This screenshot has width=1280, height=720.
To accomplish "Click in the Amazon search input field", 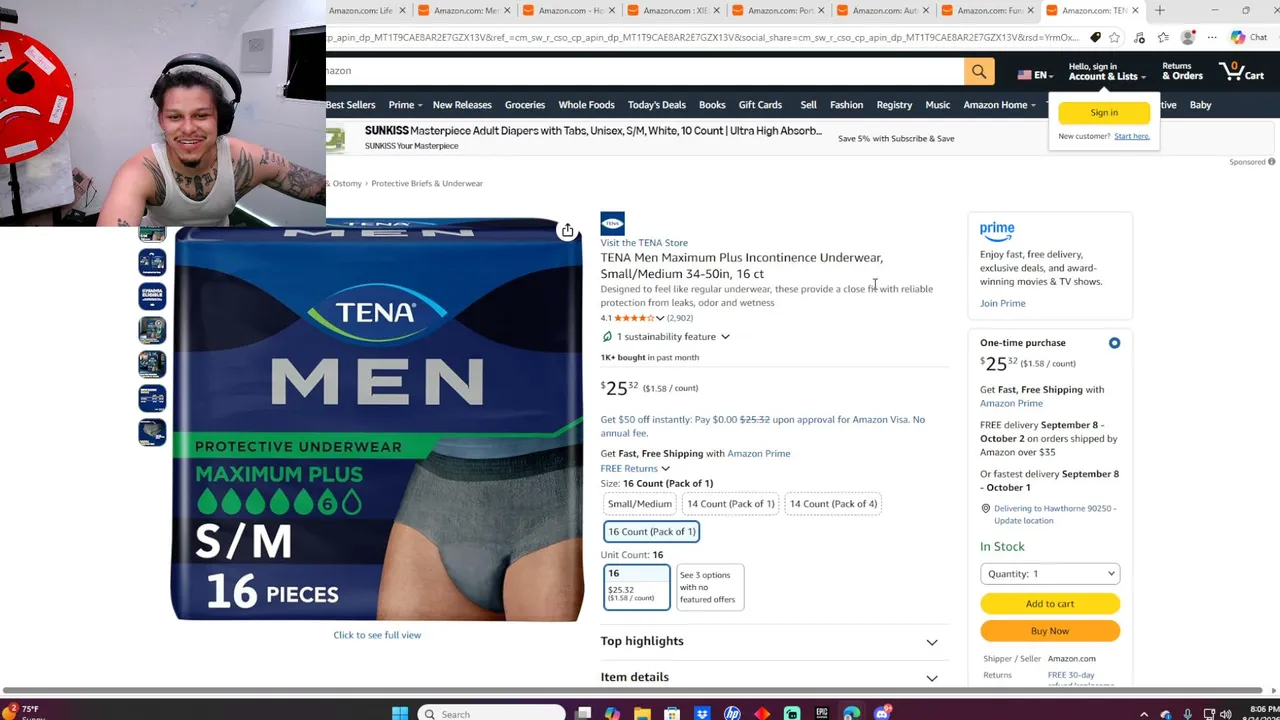I will click(645, 71).
